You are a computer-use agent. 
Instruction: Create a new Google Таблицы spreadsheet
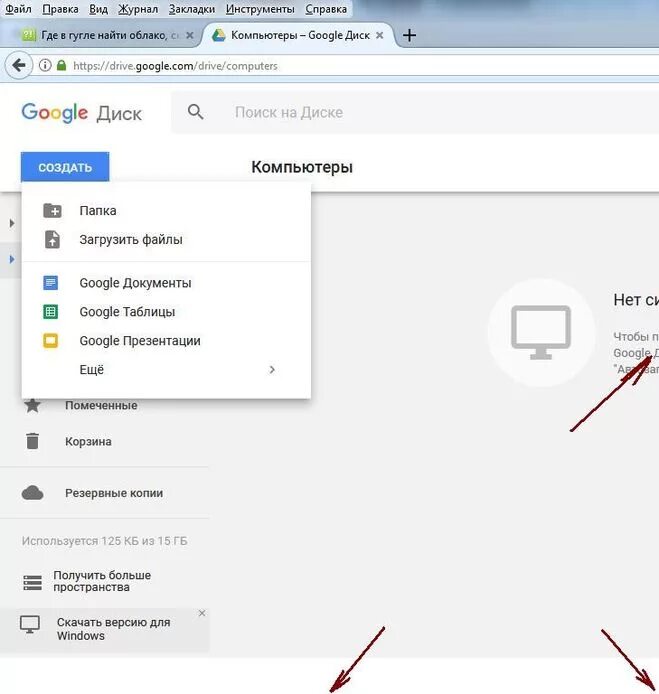pos(166,312)
